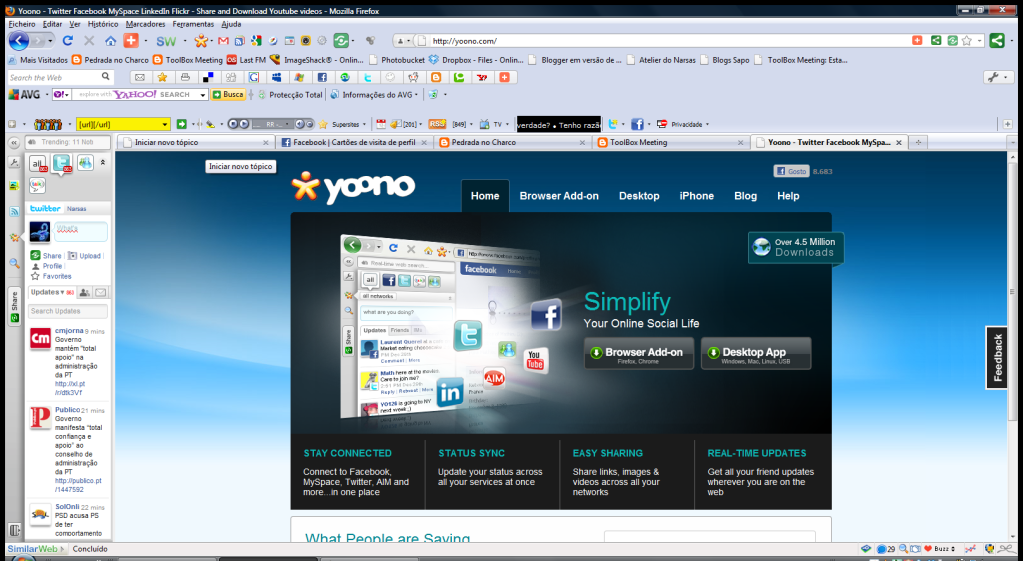Image resolution: width=1023 pixels, height=561 pixels.
Task: Click the Facebook icon in the search toolbar
Action: click(x=322, y=77)
